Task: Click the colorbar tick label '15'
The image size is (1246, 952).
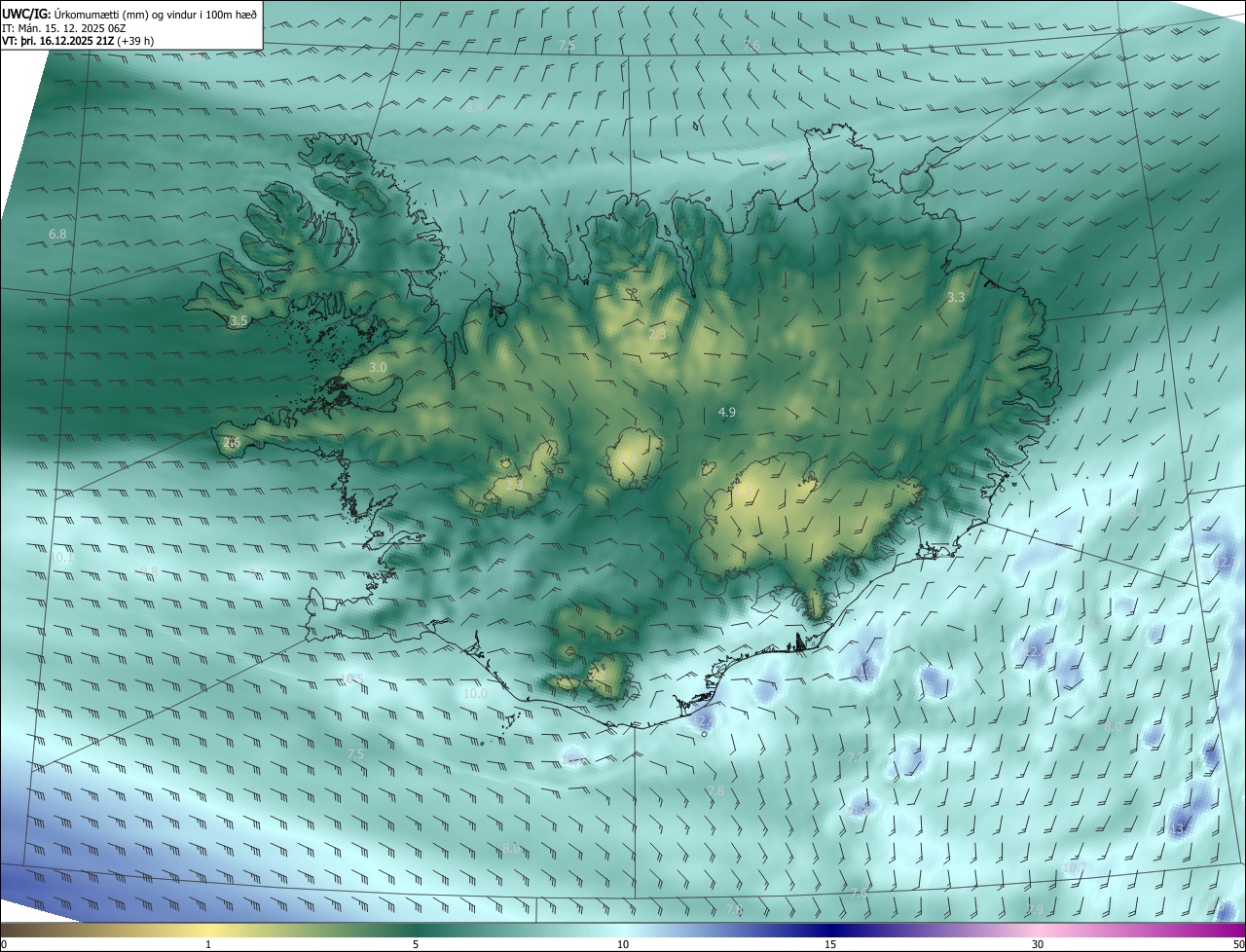Action: (x=830, y=944)
